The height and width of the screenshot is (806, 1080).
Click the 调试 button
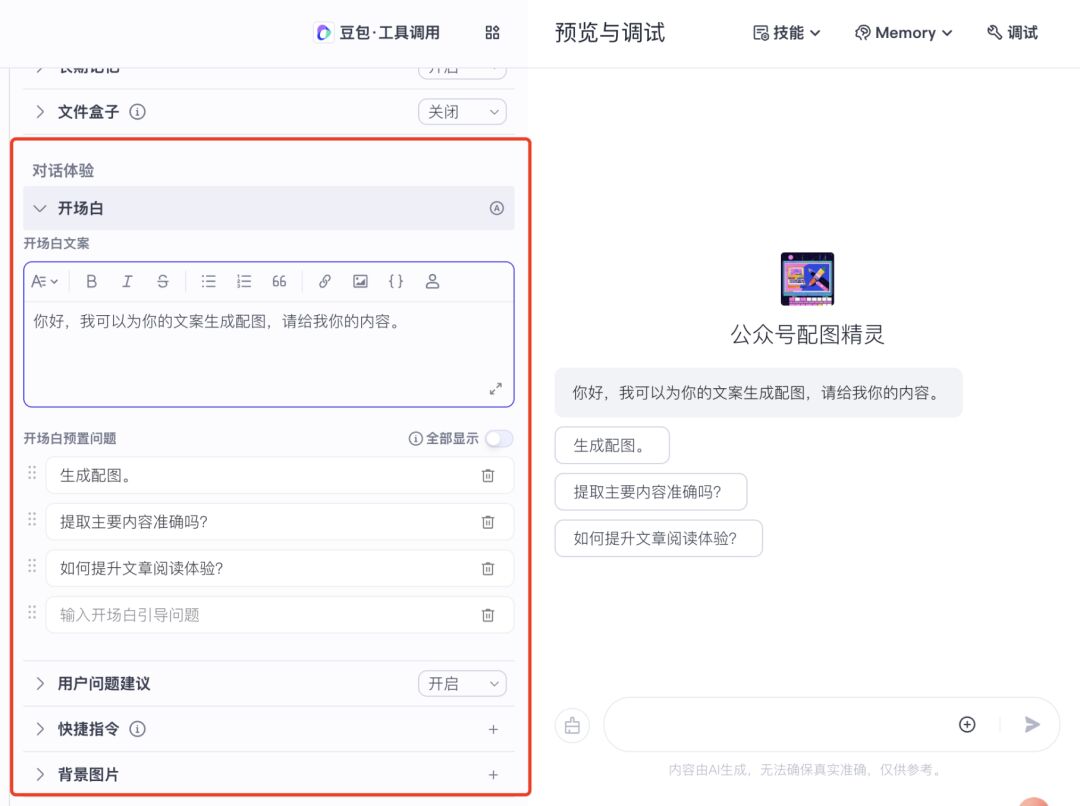coord(1012,33)
